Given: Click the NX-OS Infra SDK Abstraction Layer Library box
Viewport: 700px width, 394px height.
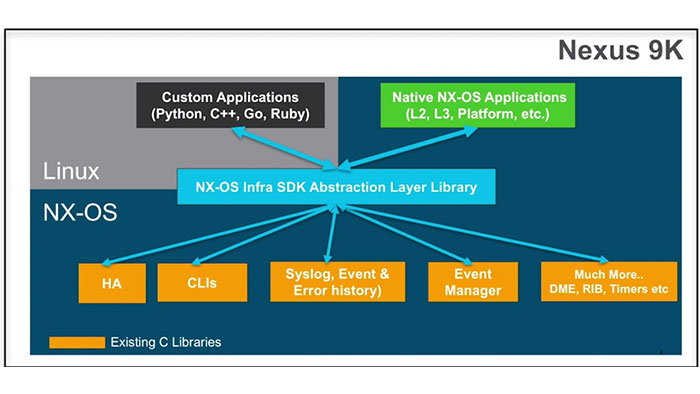Looking at the screenshot, I should point(336,187).
